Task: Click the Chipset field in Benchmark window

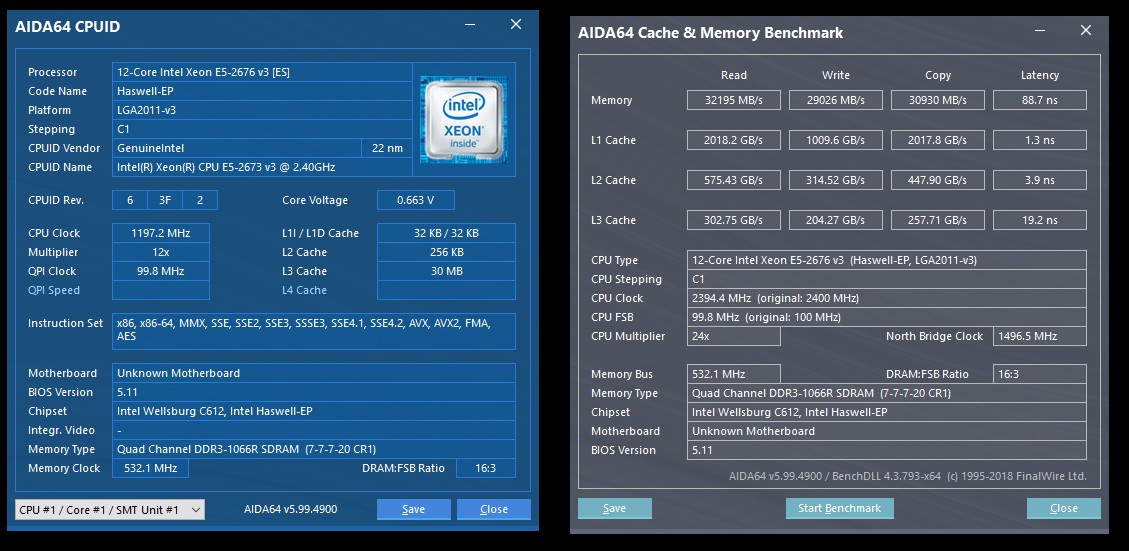Action: (886, 412)
